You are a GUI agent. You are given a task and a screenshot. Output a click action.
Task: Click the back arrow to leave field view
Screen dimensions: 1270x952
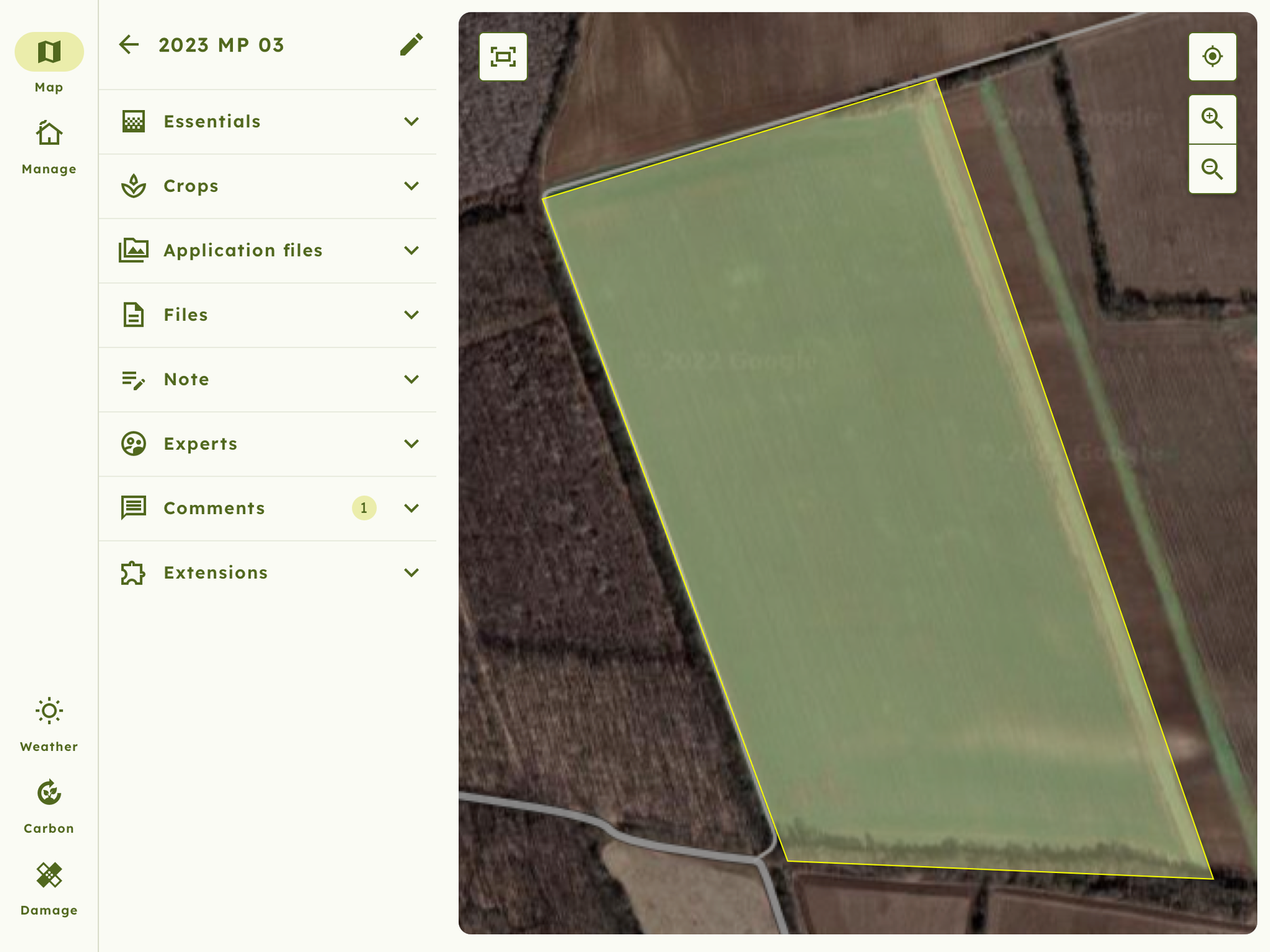128,44
